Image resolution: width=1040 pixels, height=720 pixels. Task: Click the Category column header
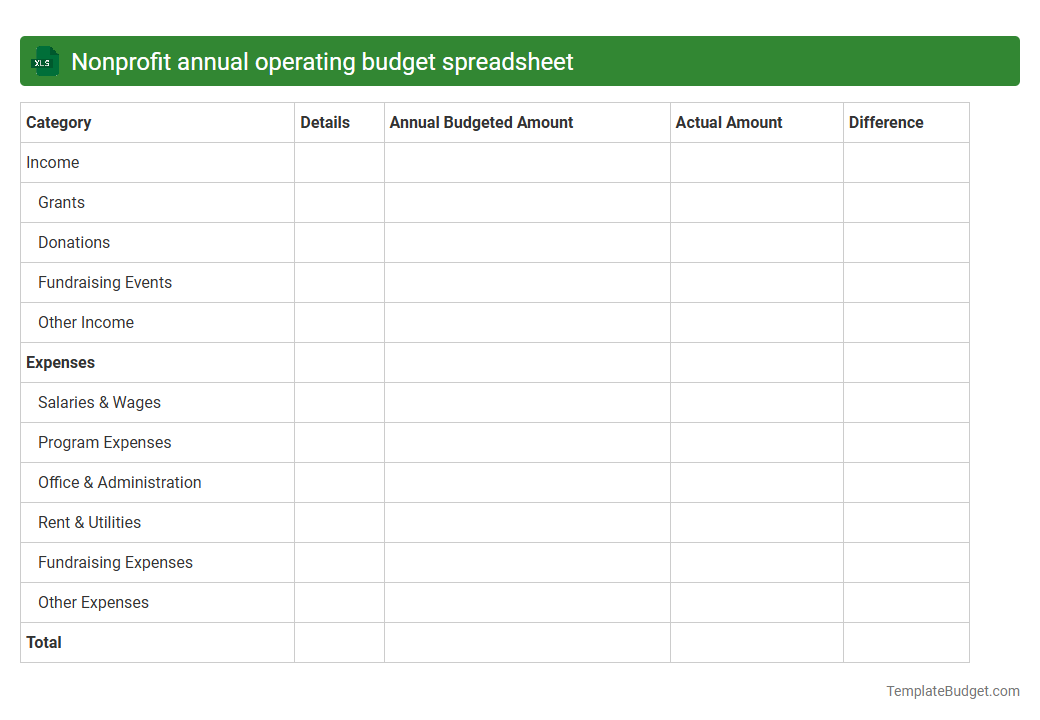(x=59, y=122)
